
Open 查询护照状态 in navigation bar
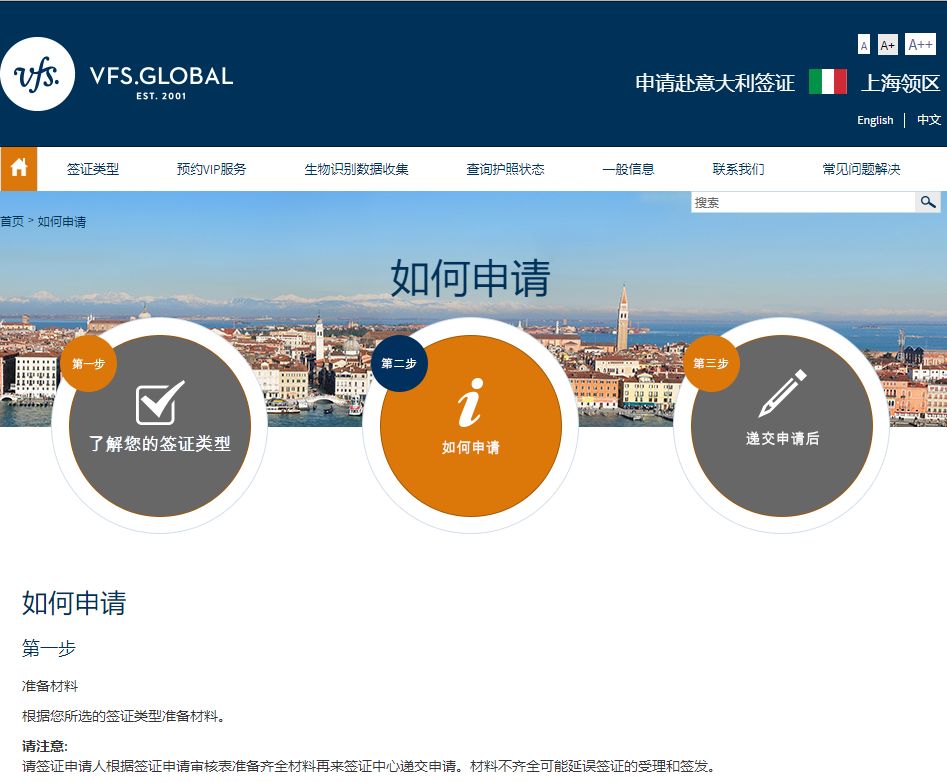pyautogui.click(x=505, y=169)
